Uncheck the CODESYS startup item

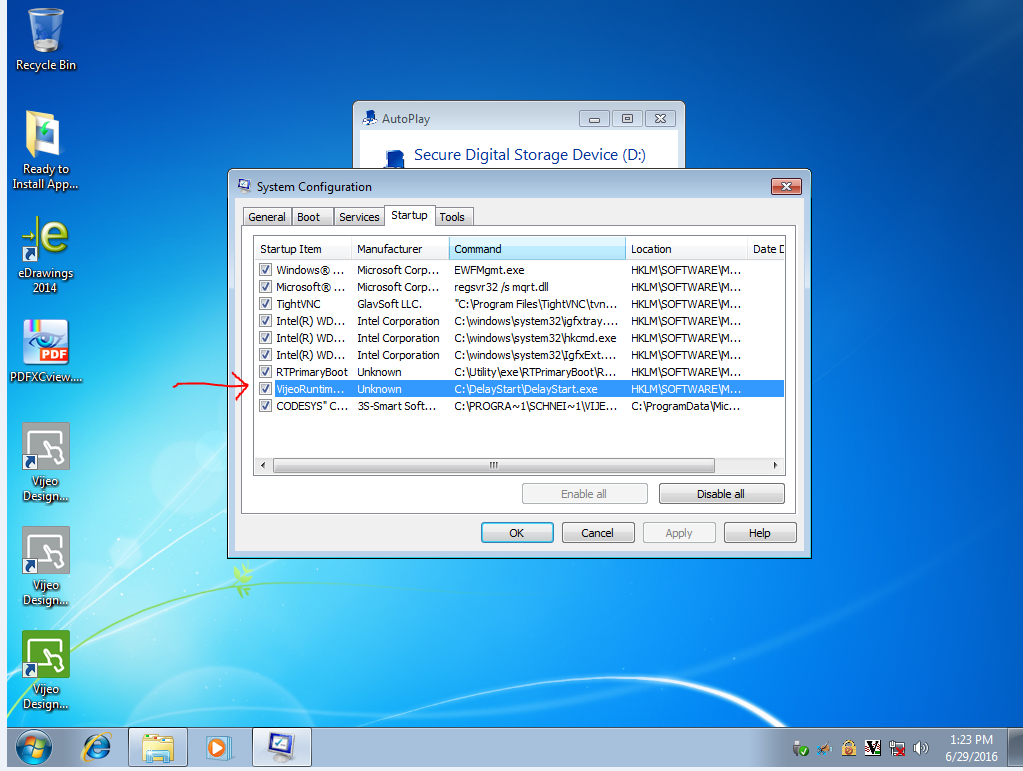click(266, 405)
